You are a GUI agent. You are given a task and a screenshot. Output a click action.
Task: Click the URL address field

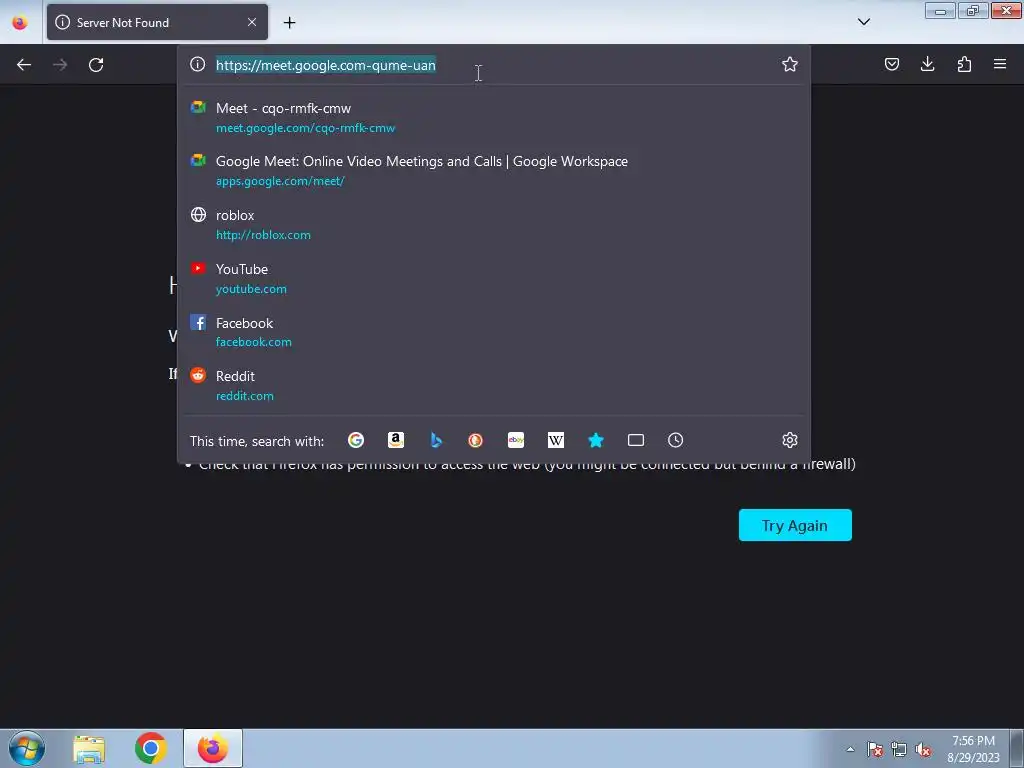(x=493, y=65)
